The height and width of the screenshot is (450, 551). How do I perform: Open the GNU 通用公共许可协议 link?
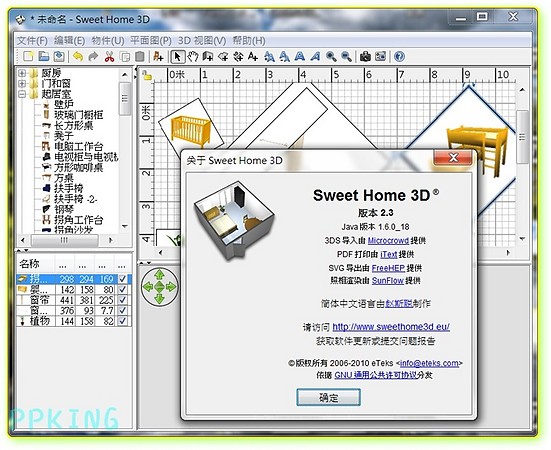[376, 375]
